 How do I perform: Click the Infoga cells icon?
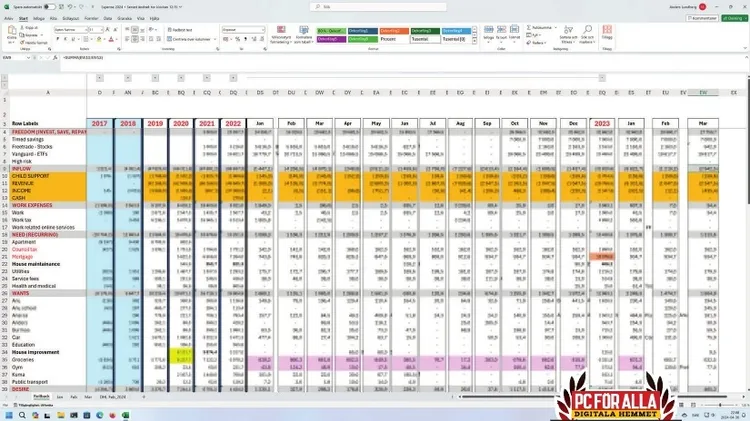[x=489, y=35]
